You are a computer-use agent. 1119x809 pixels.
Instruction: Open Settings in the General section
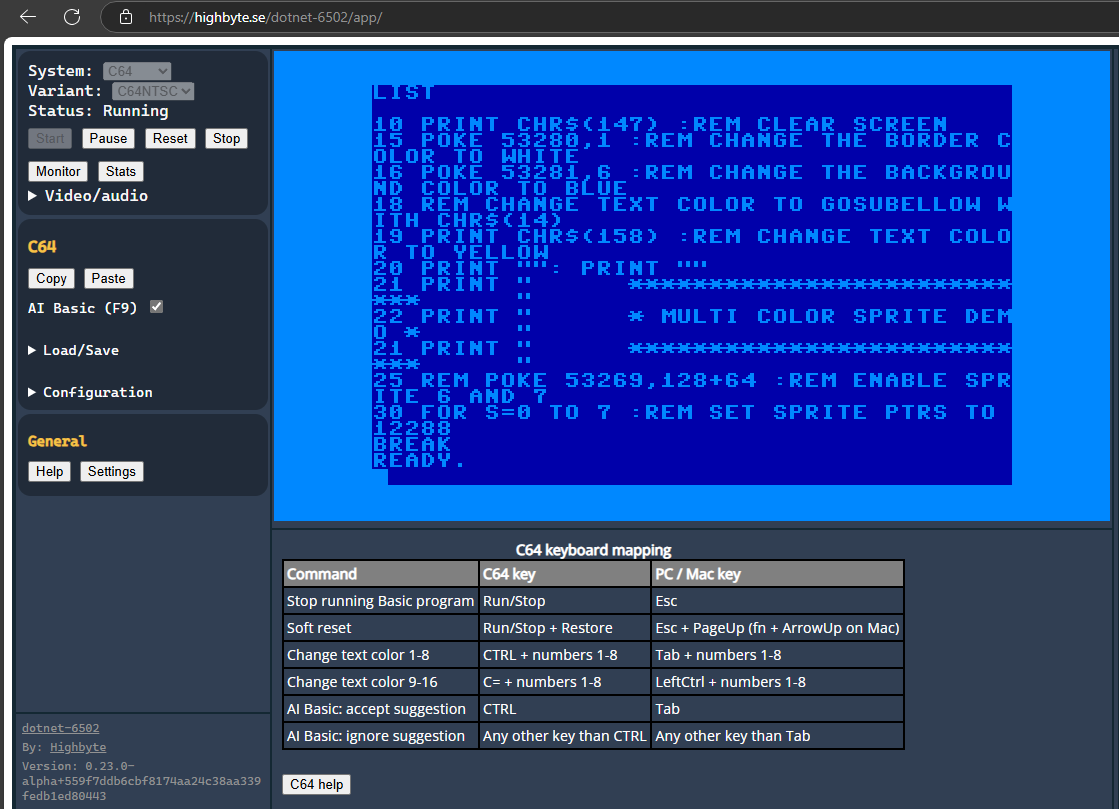point(111,472)
